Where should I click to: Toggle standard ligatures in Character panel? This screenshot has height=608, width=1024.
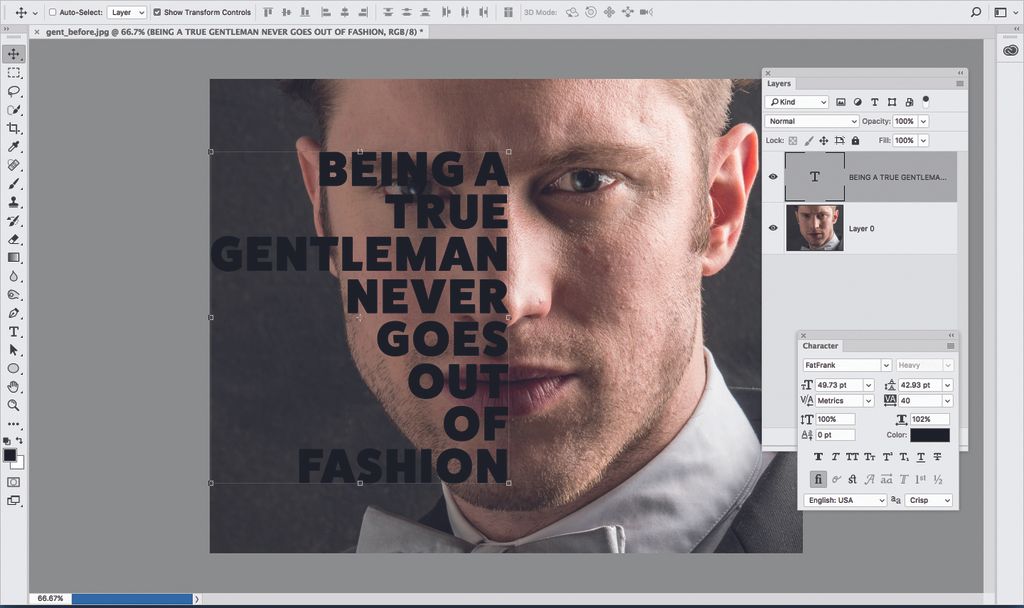point(818,479)
